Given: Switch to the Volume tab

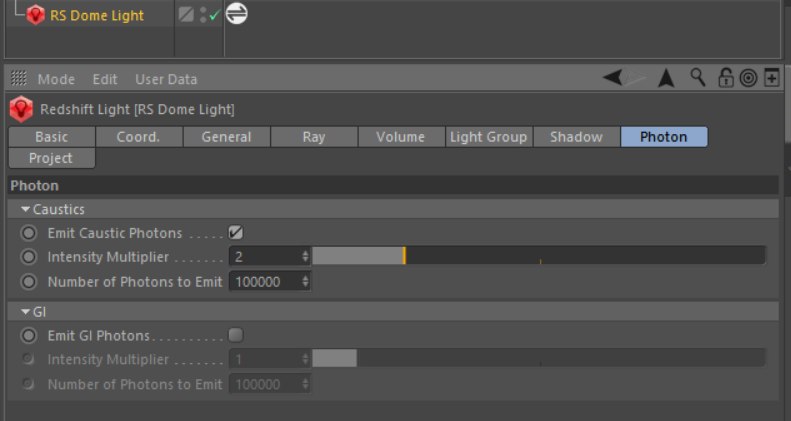Looking at the screenshot, I should pos(401,137).
